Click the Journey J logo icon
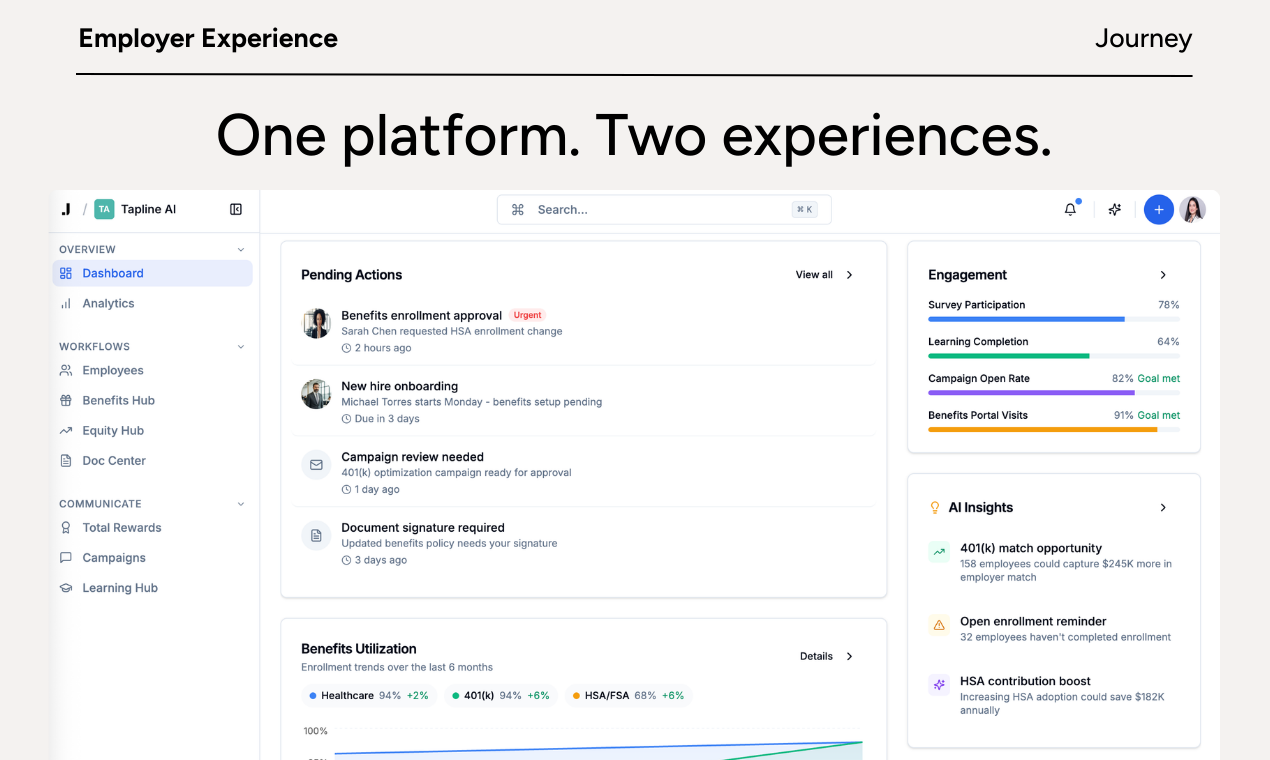The height and width of the screenshot is (760, 1270). coord(66,209)
